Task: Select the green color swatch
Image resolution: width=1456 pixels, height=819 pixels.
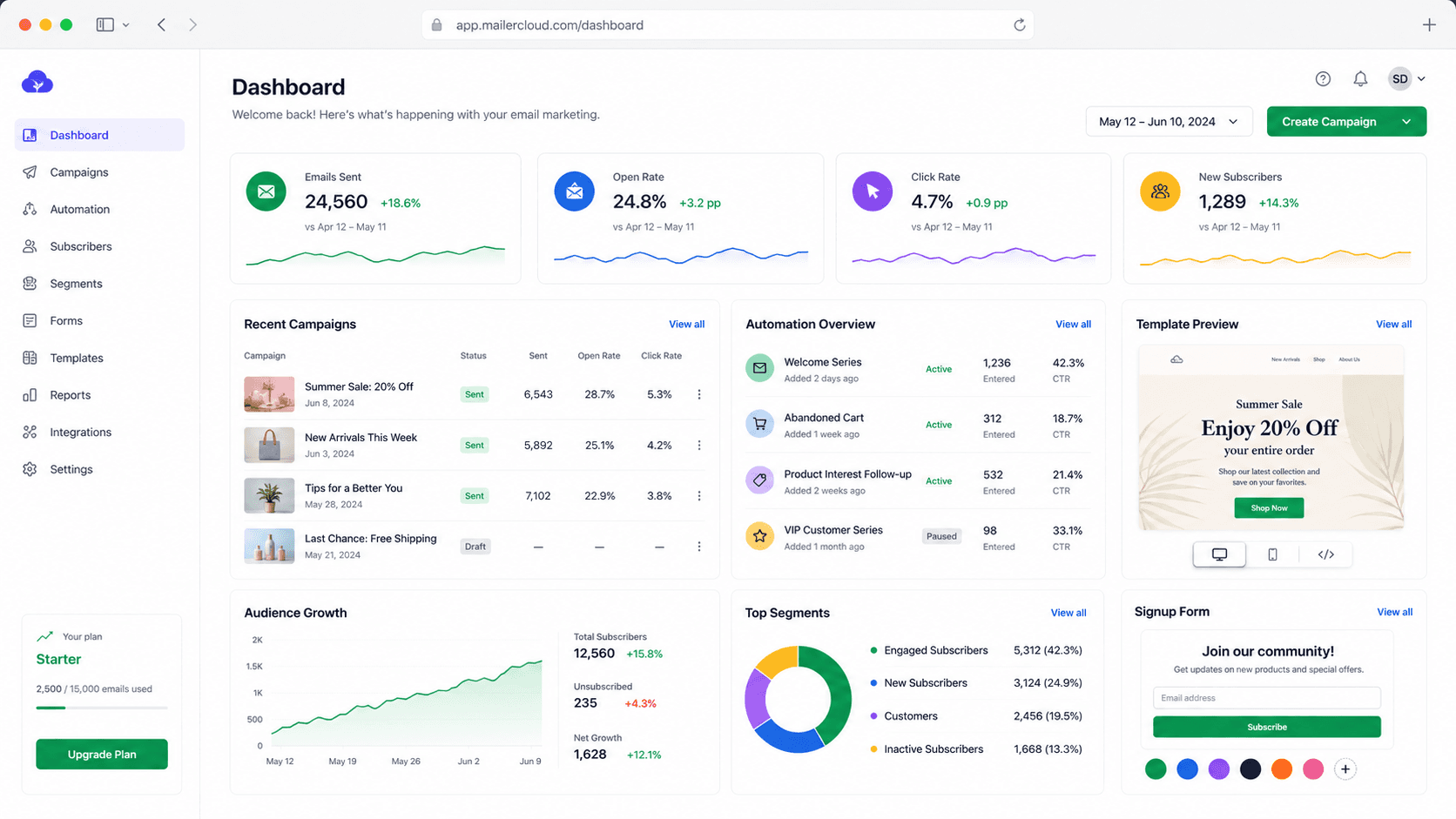Action: pos(1156,769)
